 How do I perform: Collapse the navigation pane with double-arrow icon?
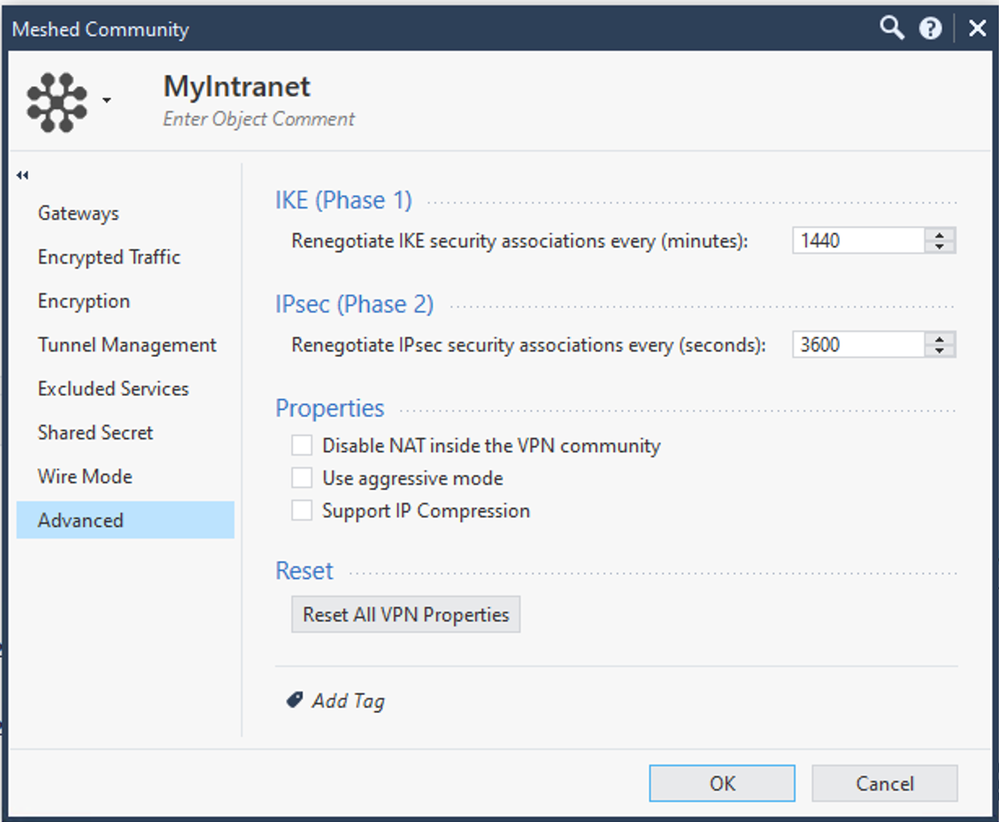pyautogui.click(x=22, y=175)
